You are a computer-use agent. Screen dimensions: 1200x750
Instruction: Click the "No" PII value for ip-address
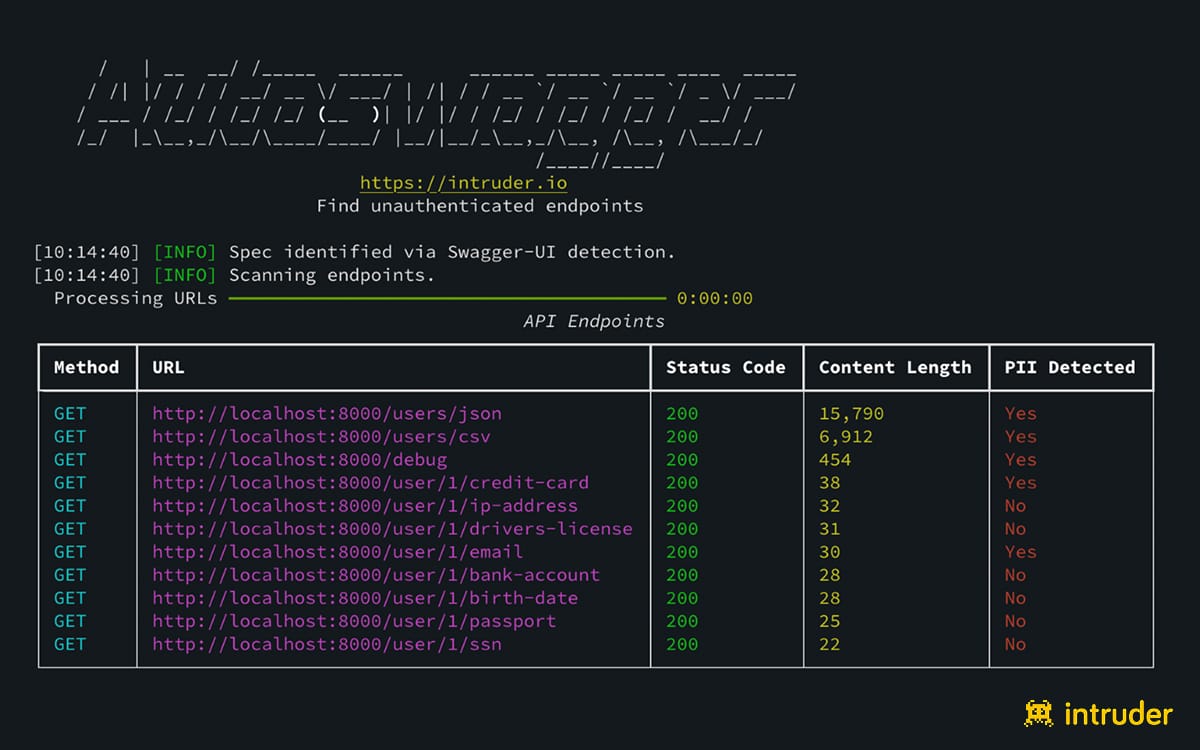pos(1016,505)
